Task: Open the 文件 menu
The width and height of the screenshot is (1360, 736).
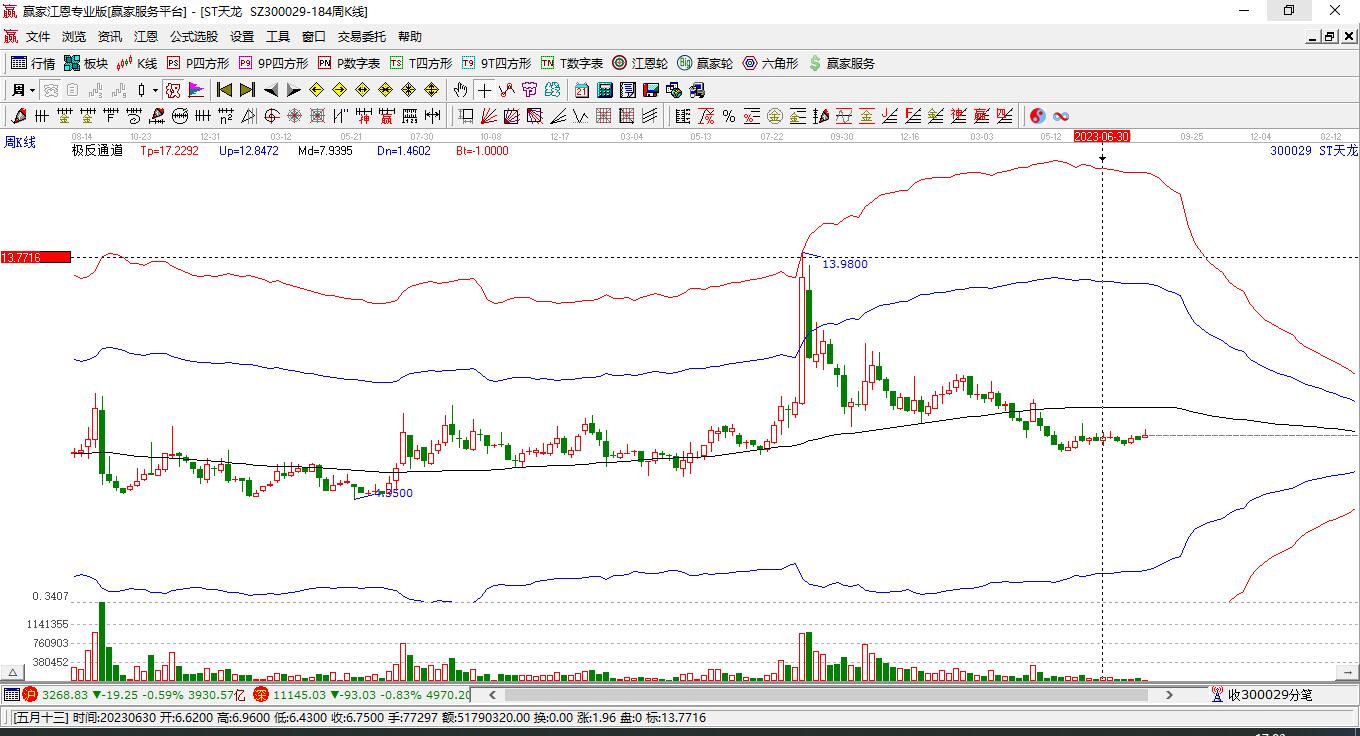Action: (x=38, y=37)
